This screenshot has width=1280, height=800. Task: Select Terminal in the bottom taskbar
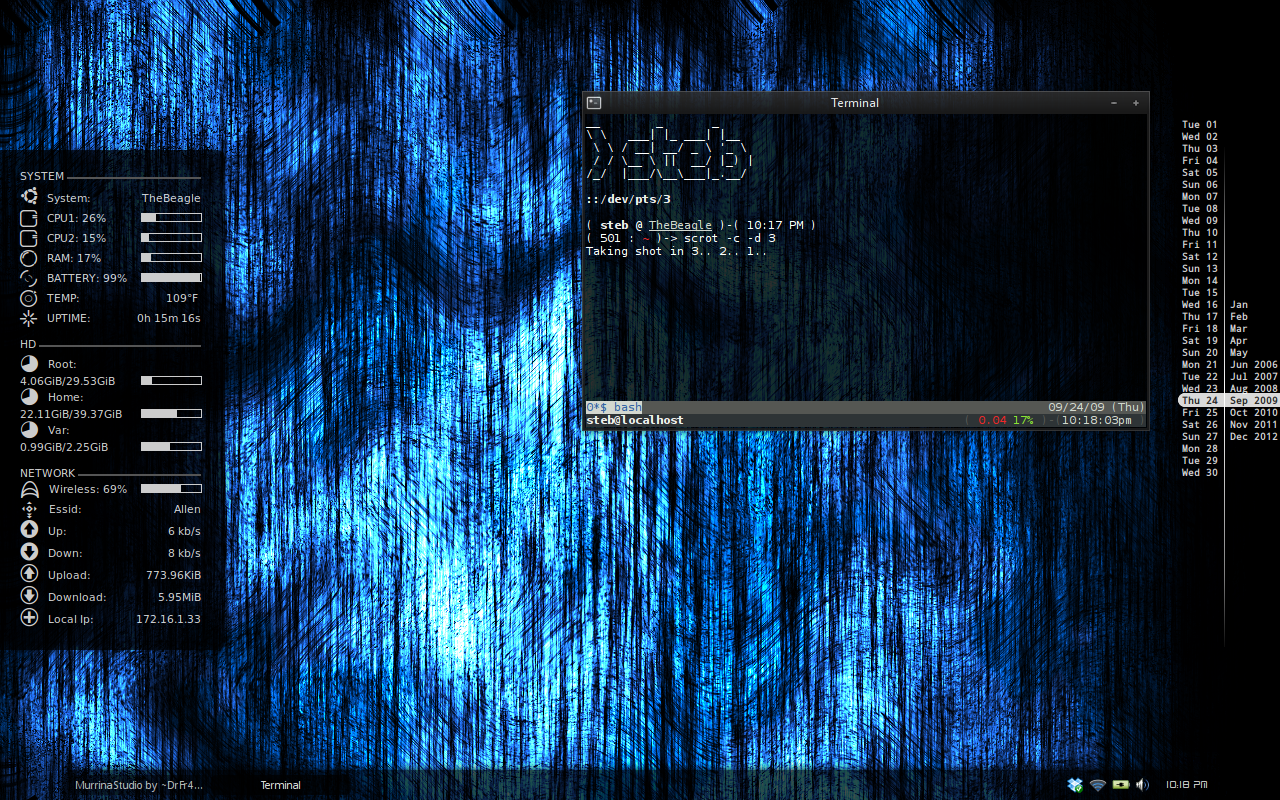tap(281, 785)
